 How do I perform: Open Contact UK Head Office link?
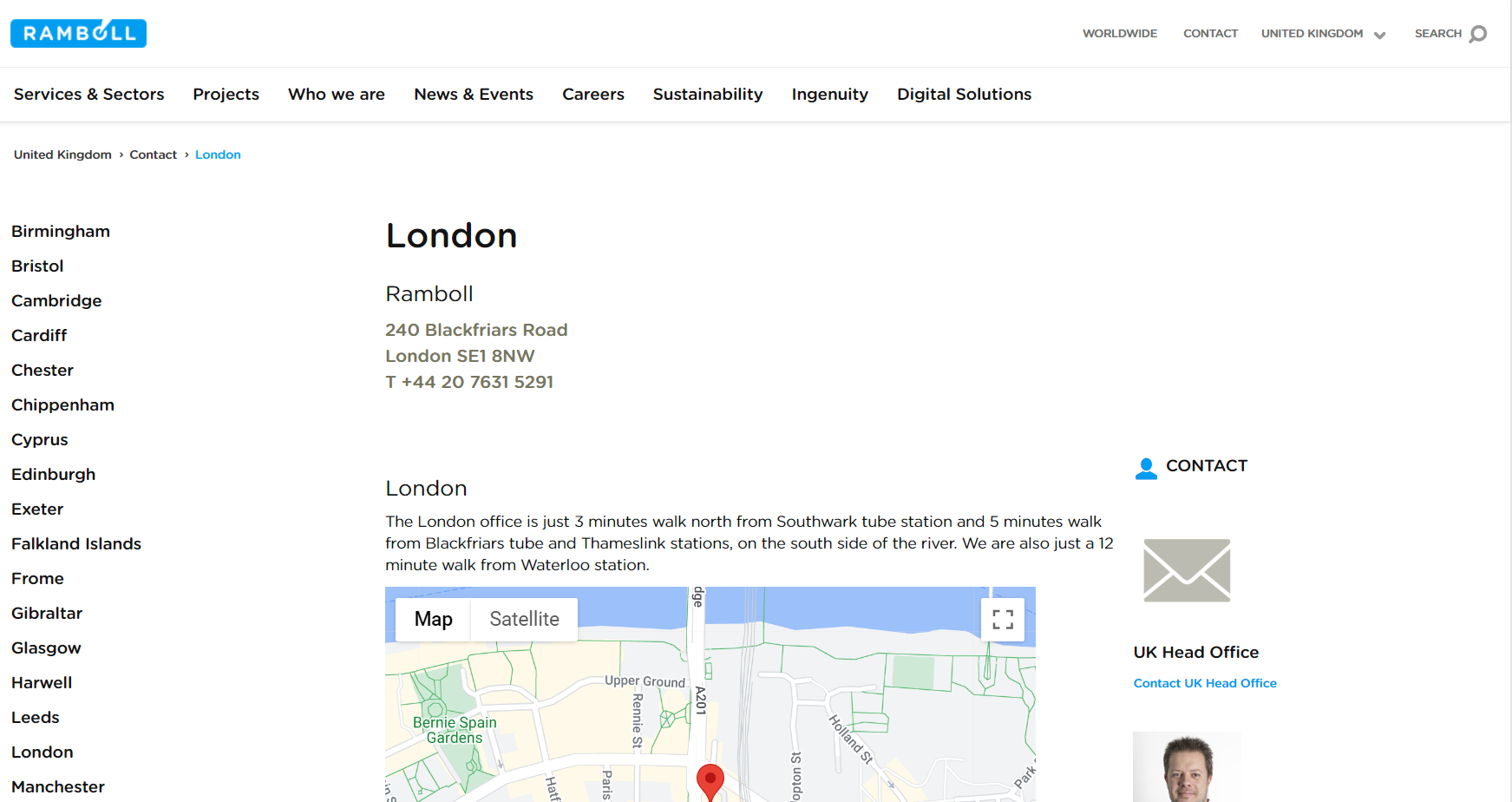click(1205, 683)
